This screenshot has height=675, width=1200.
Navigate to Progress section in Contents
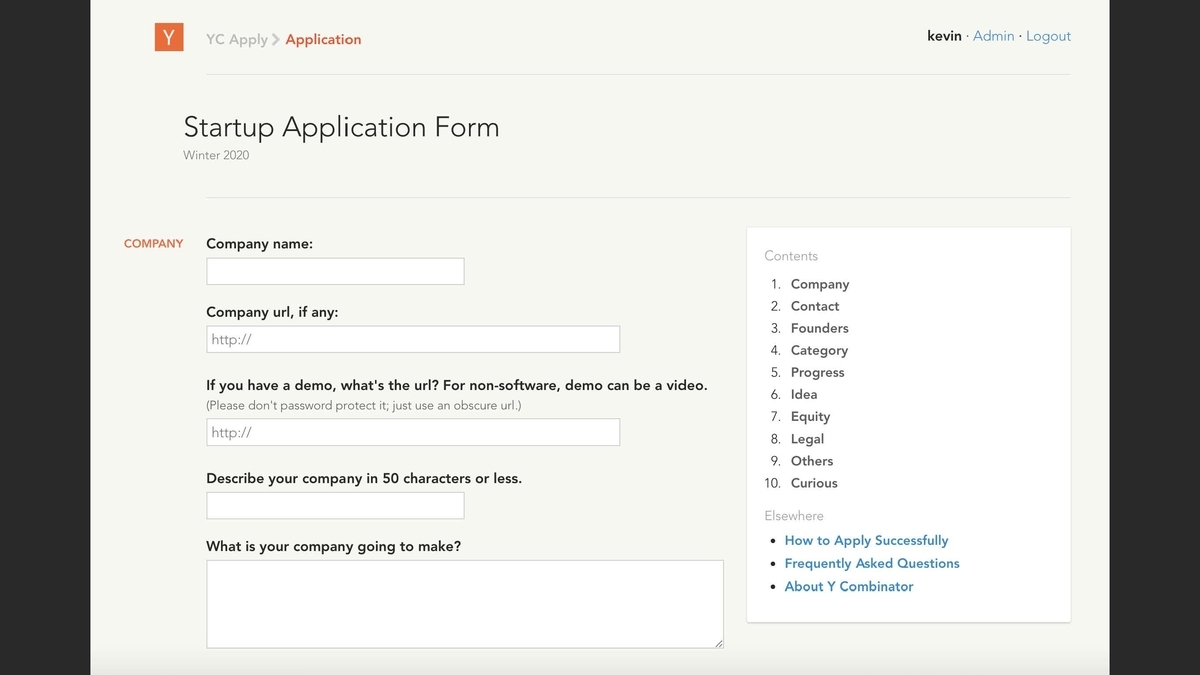[x=817, y=372]
